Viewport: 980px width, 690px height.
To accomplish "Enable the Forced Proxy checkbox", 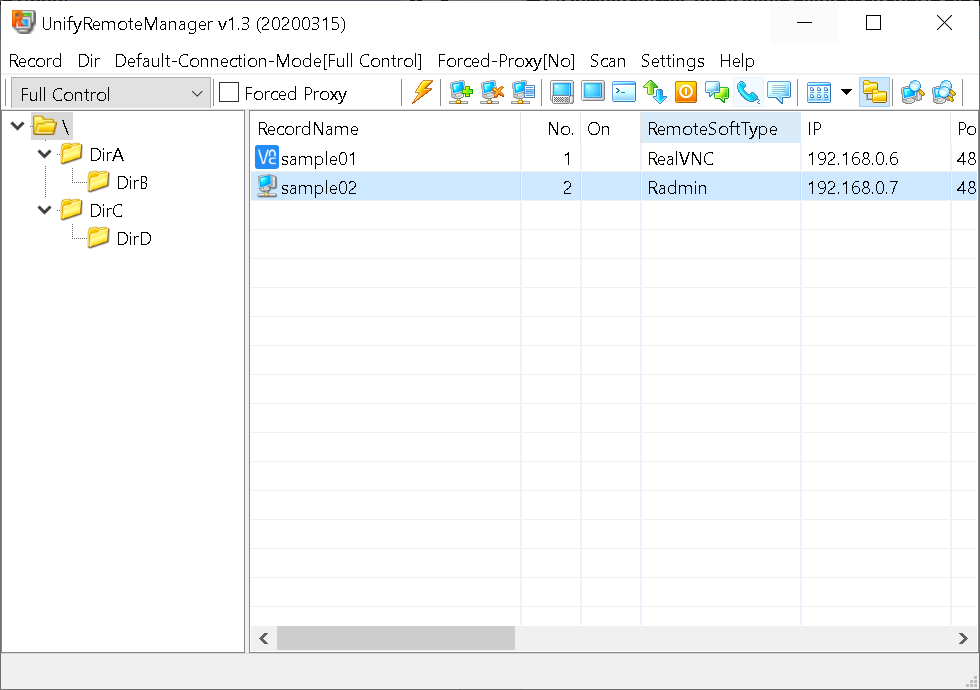I will pyautogui.click(x=229, y=92).
